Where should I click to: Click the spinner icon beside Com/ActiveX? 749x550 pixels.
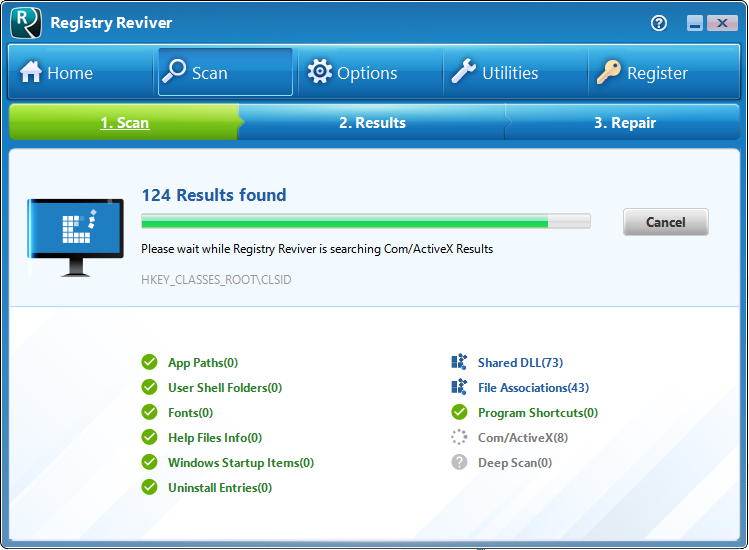pyautogui.click(x=460, y=437)
